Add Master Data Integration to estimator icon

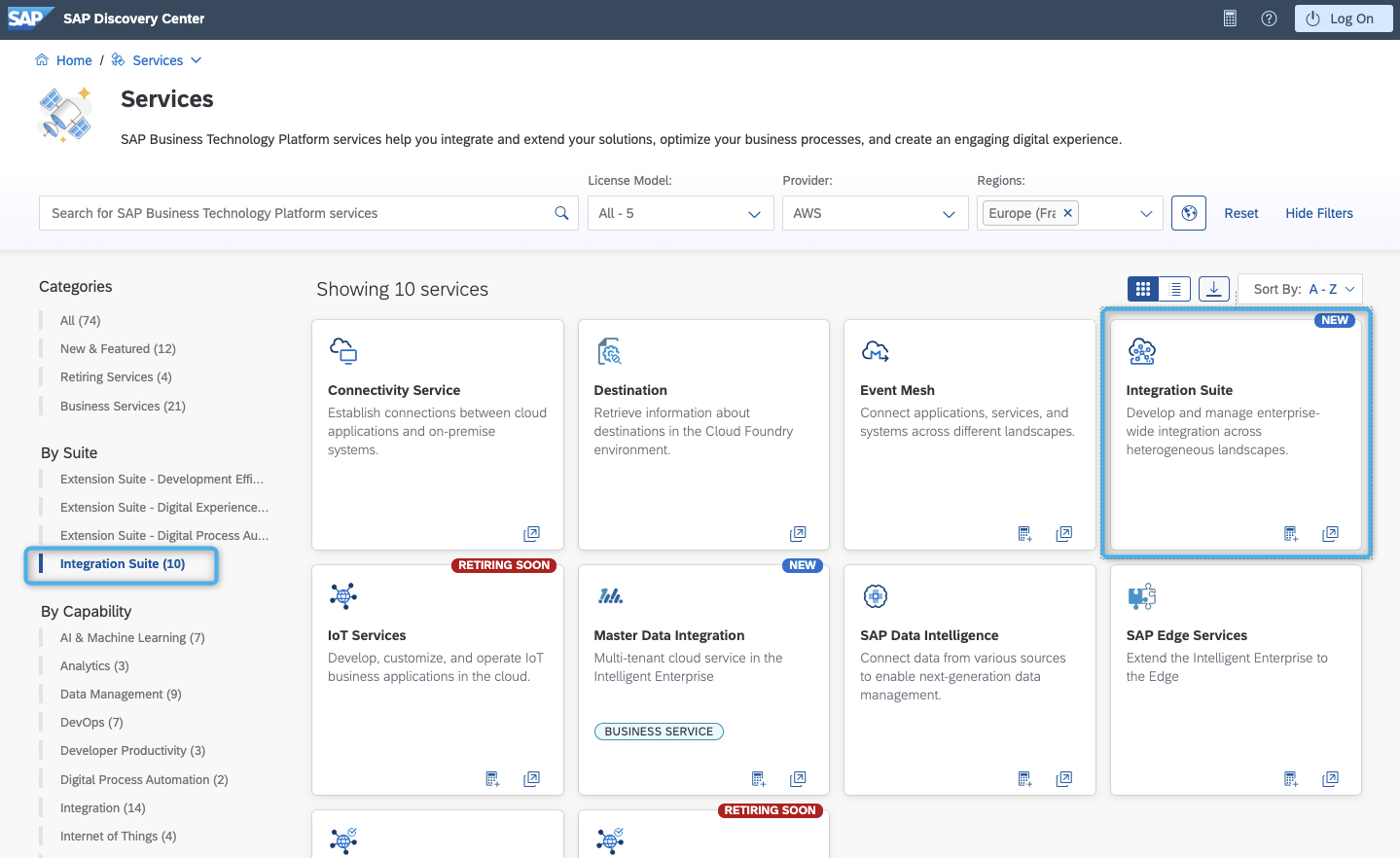coord(759,779)
